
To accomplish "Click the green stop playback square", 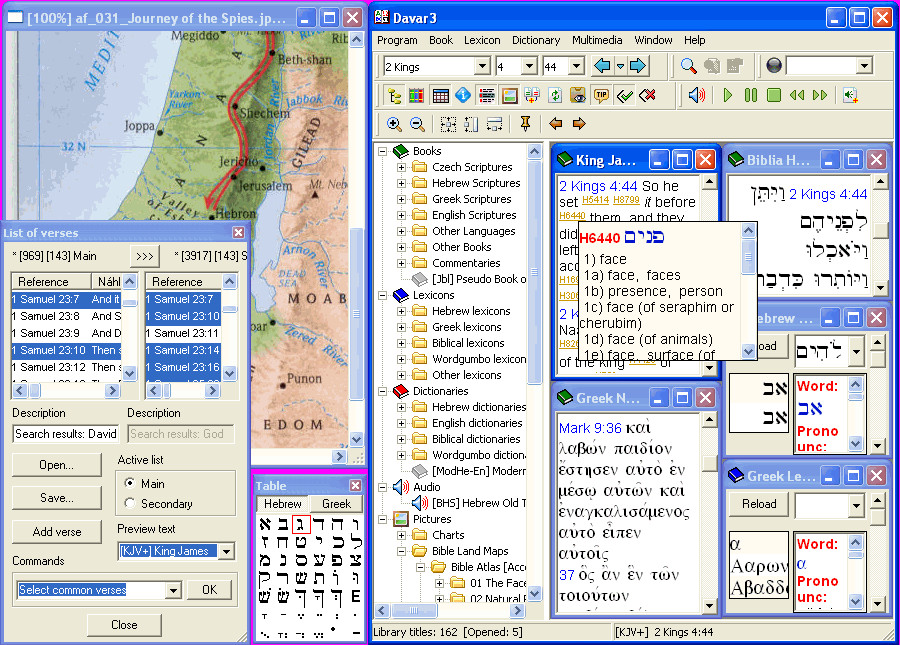I will (774, 95).
